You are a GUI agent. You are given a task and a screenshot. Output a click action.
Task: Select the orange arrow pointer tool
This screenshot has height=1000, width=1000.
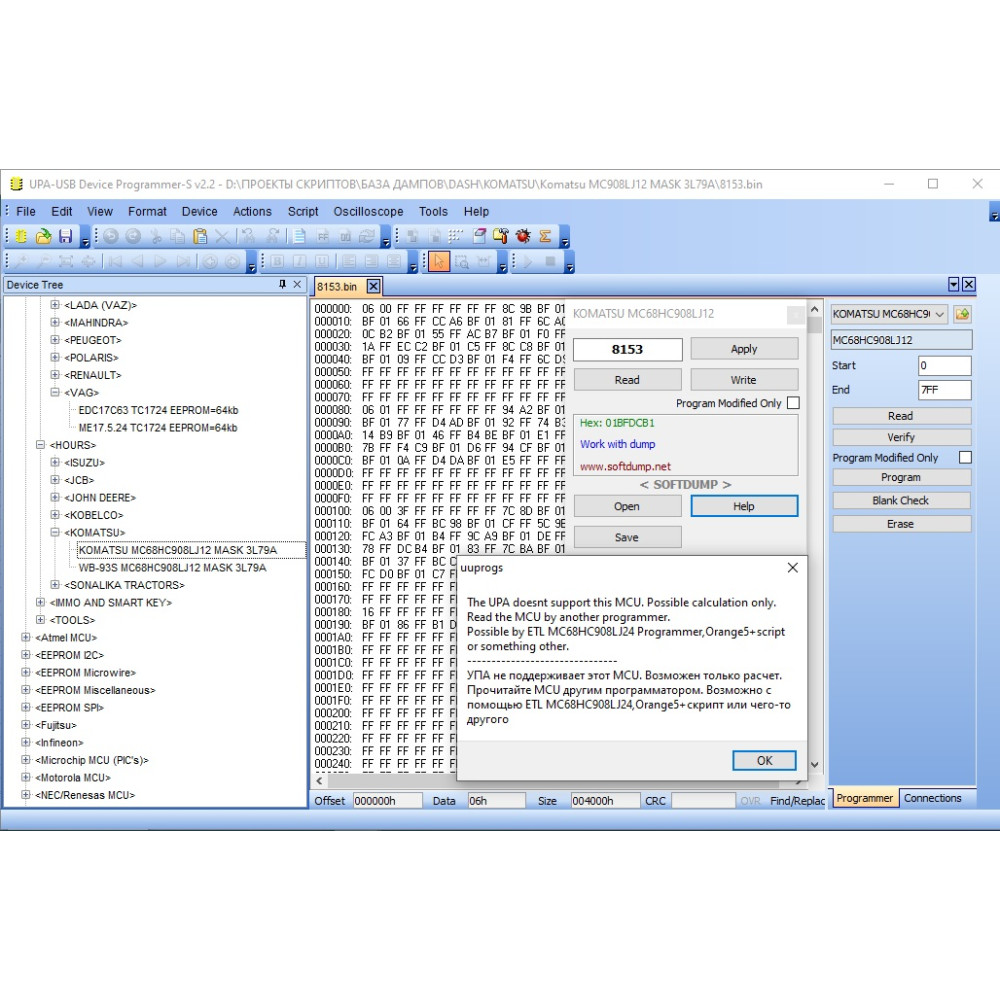(439, 261)
